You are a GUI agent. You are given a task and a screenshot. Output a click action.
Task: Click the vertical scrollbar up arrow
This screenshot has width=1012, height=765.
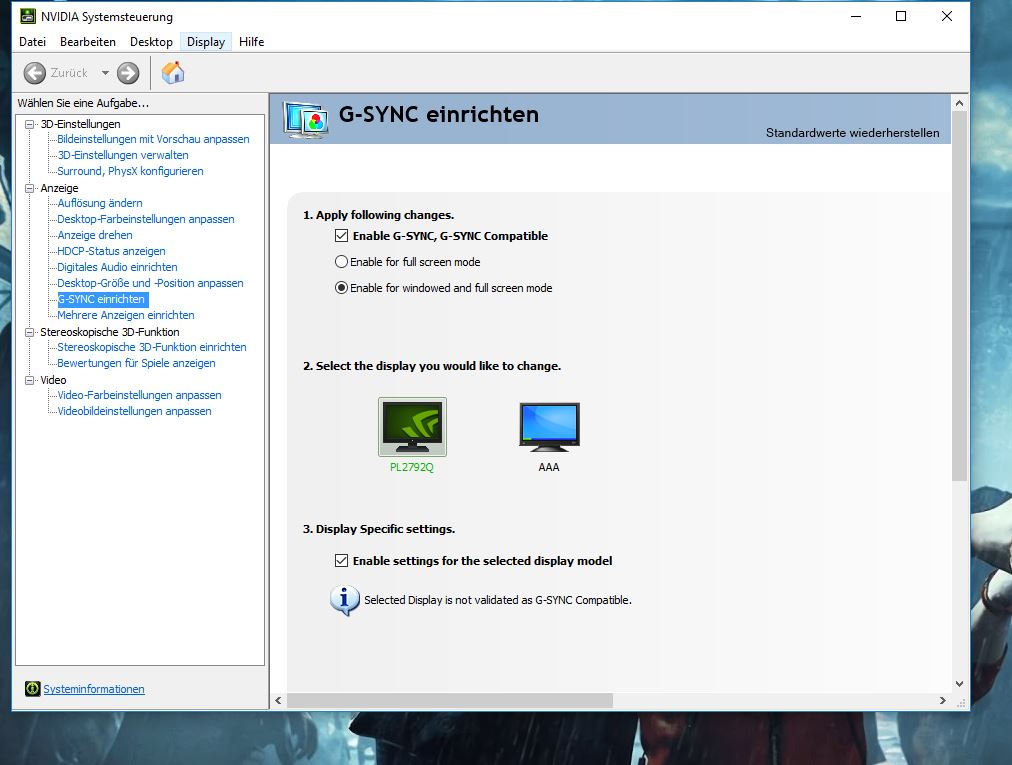pos(959,103)
